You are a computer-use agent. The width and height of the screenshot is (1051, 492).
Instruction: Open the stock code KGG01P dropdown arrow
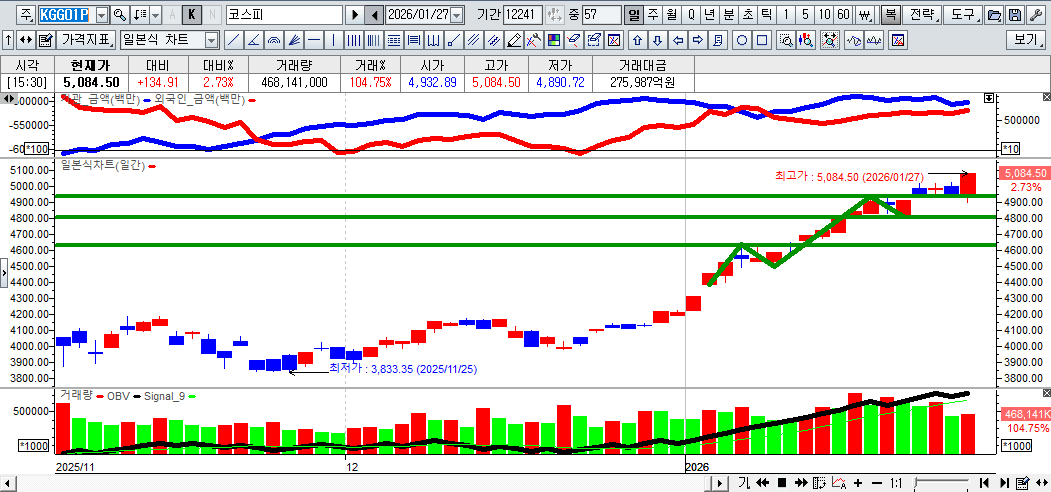click(101, 15)
